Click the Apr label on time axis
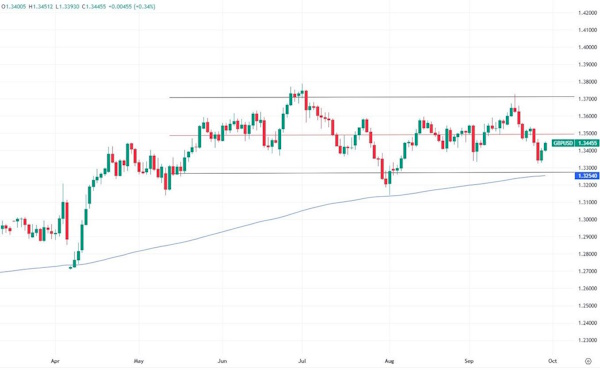Screen dimensions: 600x370 pyautogui.click(x=55, y=361)
